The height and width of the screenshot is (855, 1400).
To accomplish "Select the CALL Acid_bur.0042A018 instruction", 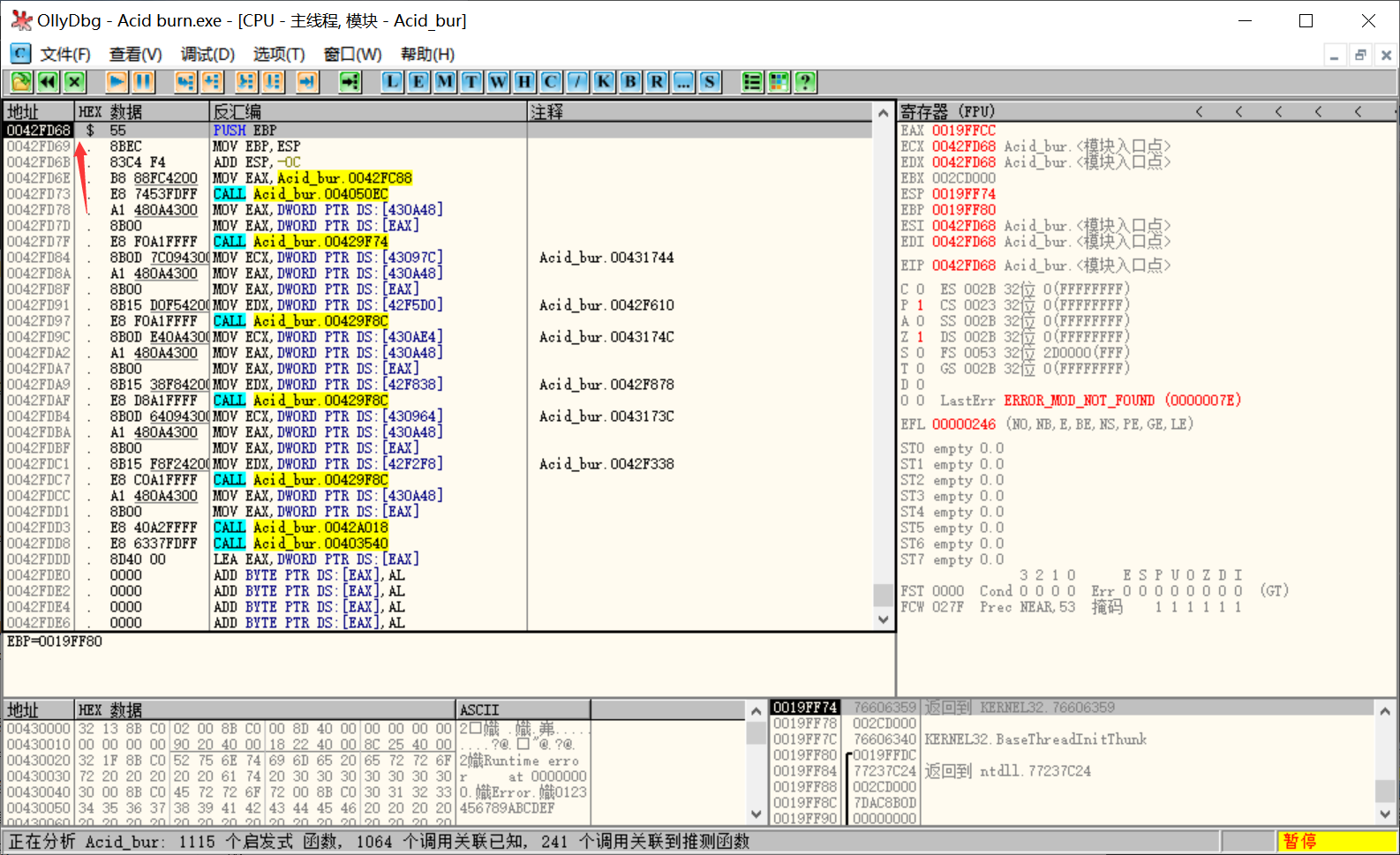I will pyautogui.click(x=300, y=528).
